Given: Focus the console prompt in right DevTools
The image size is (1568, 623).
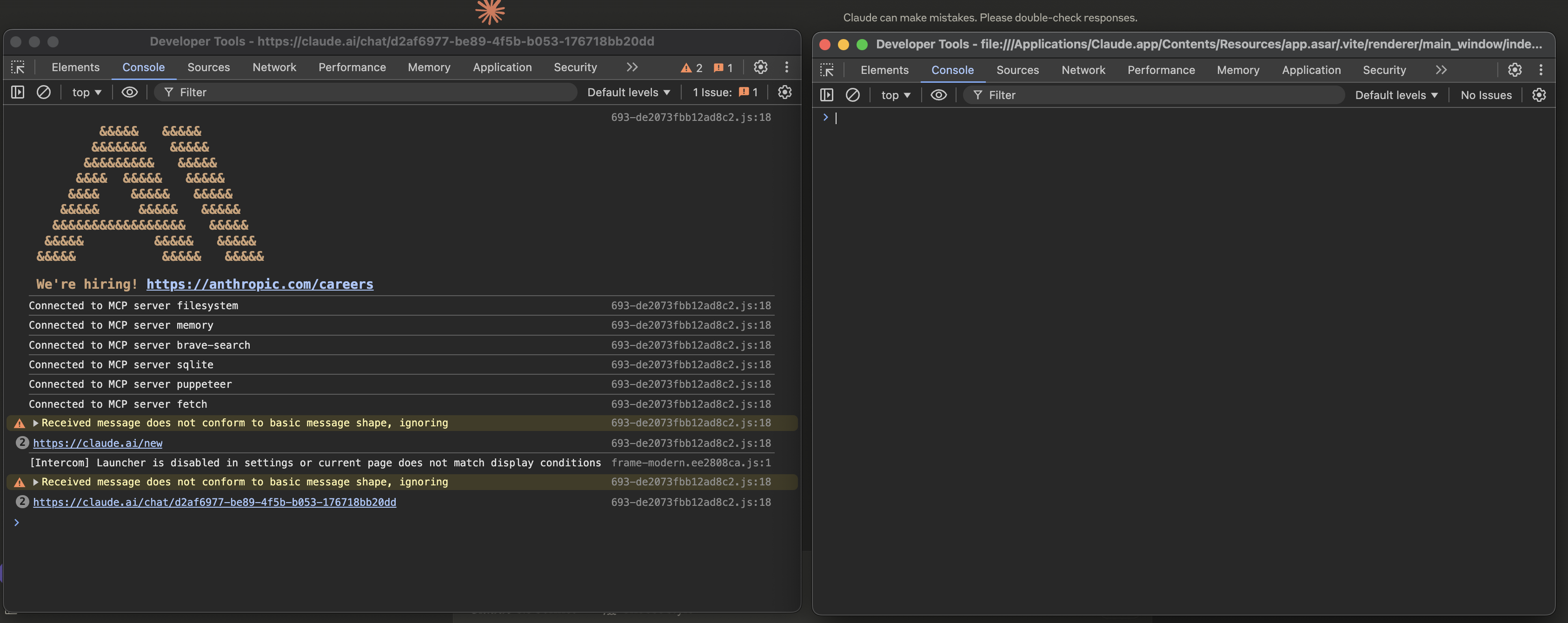Looking at the screenshot, I should [x=1187, y=118].
